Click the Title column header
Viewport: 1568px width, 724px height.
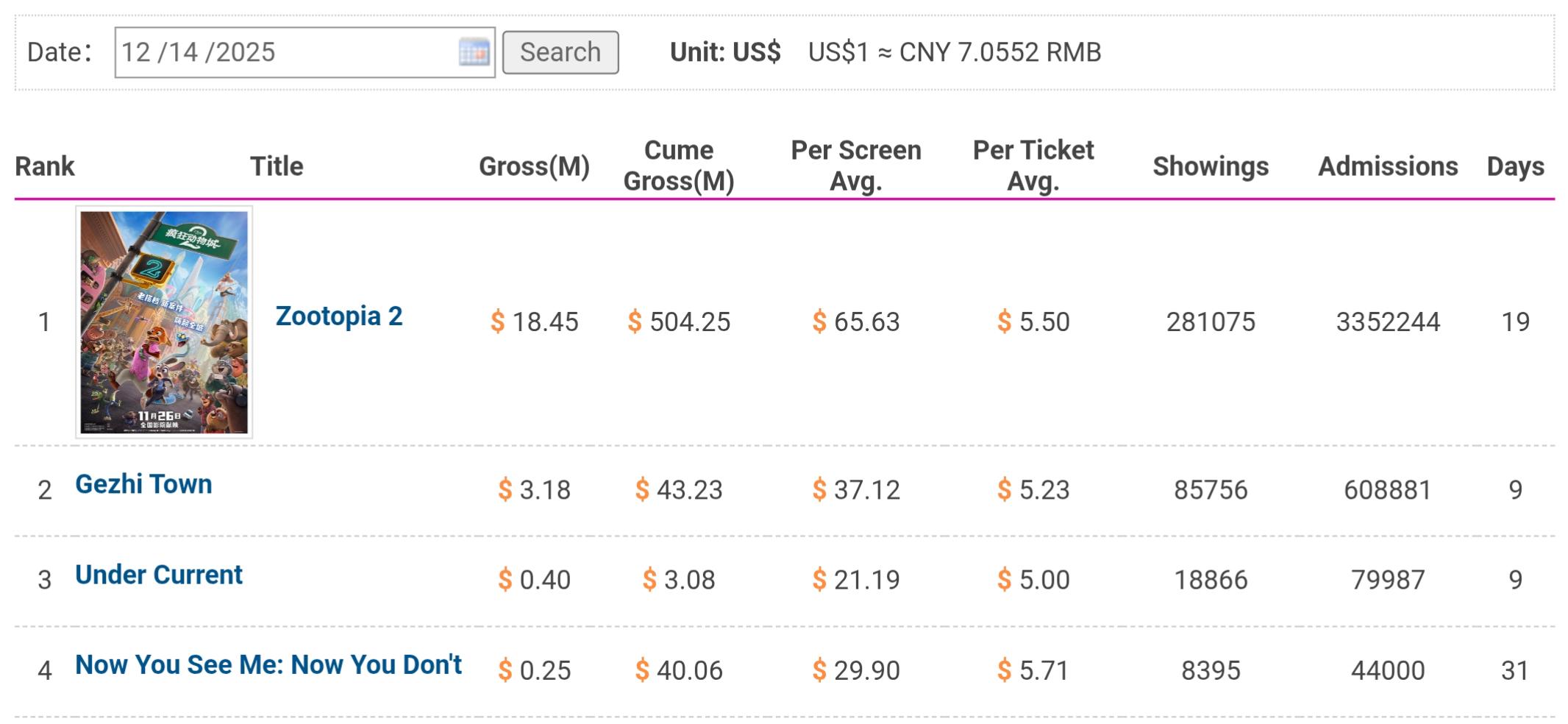click(x=277, y=166)
